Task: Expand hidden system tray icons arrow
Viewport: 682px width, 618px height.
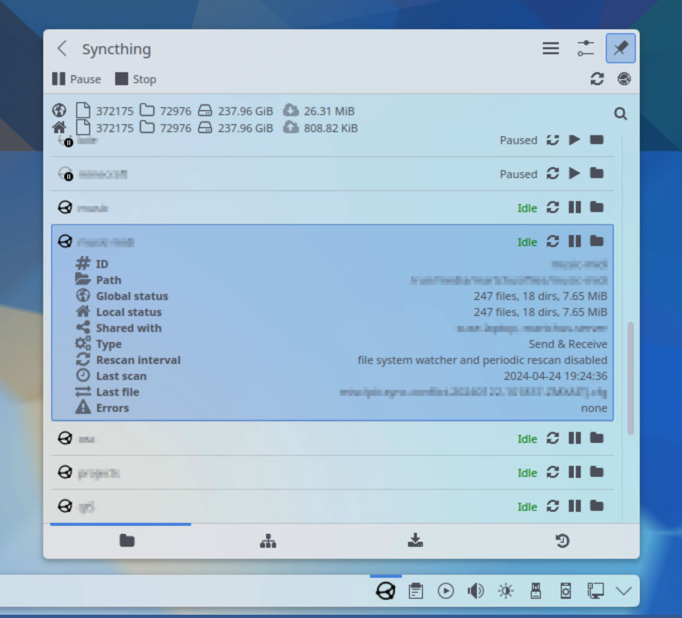Action: 624,591
